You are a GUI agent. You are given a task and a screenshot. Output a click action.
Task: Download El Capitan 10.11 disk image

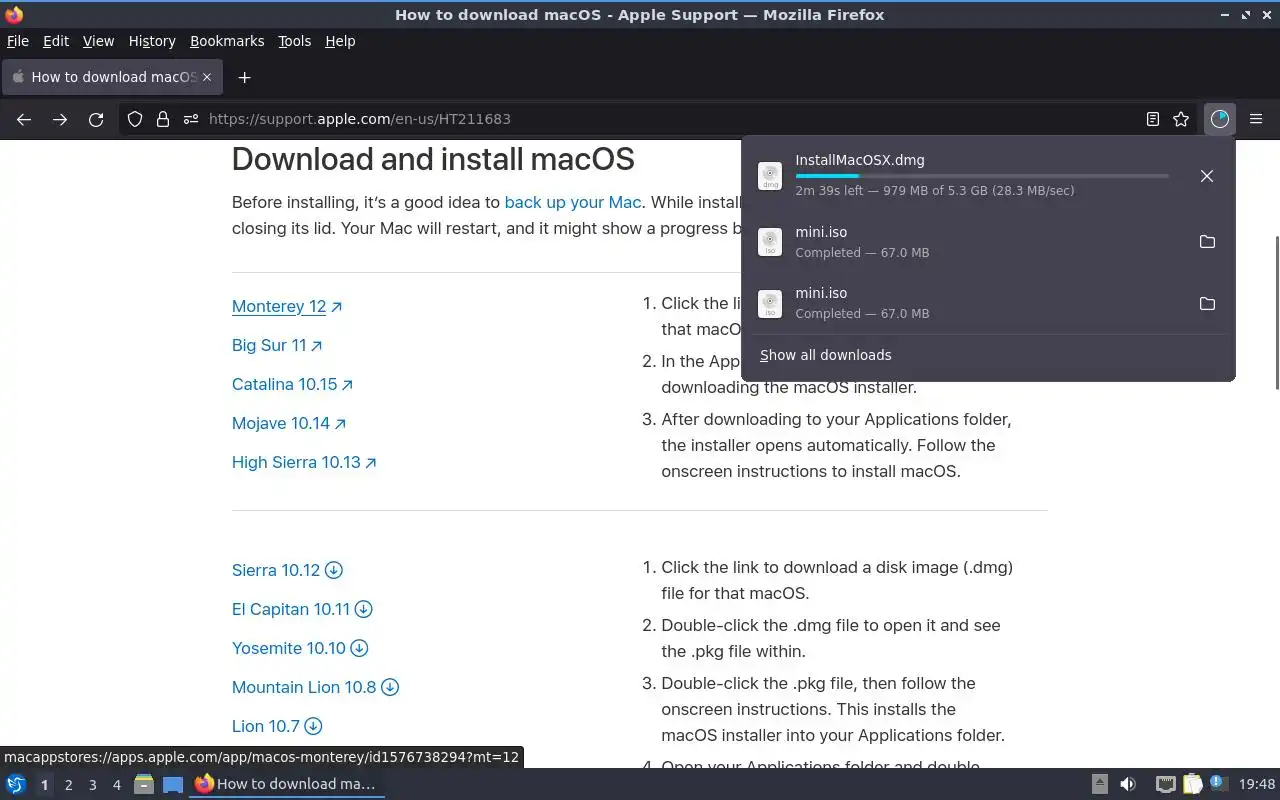302,610
